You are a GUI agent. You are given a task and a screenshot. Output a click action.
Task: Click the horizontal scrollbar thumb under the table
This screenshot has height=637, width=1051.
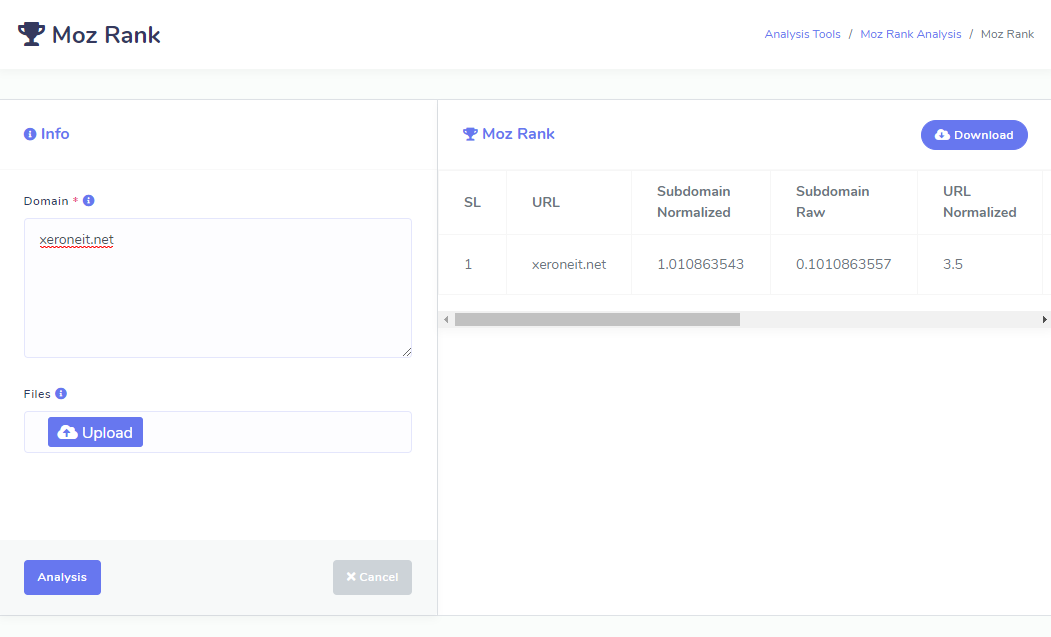(597, 319)
